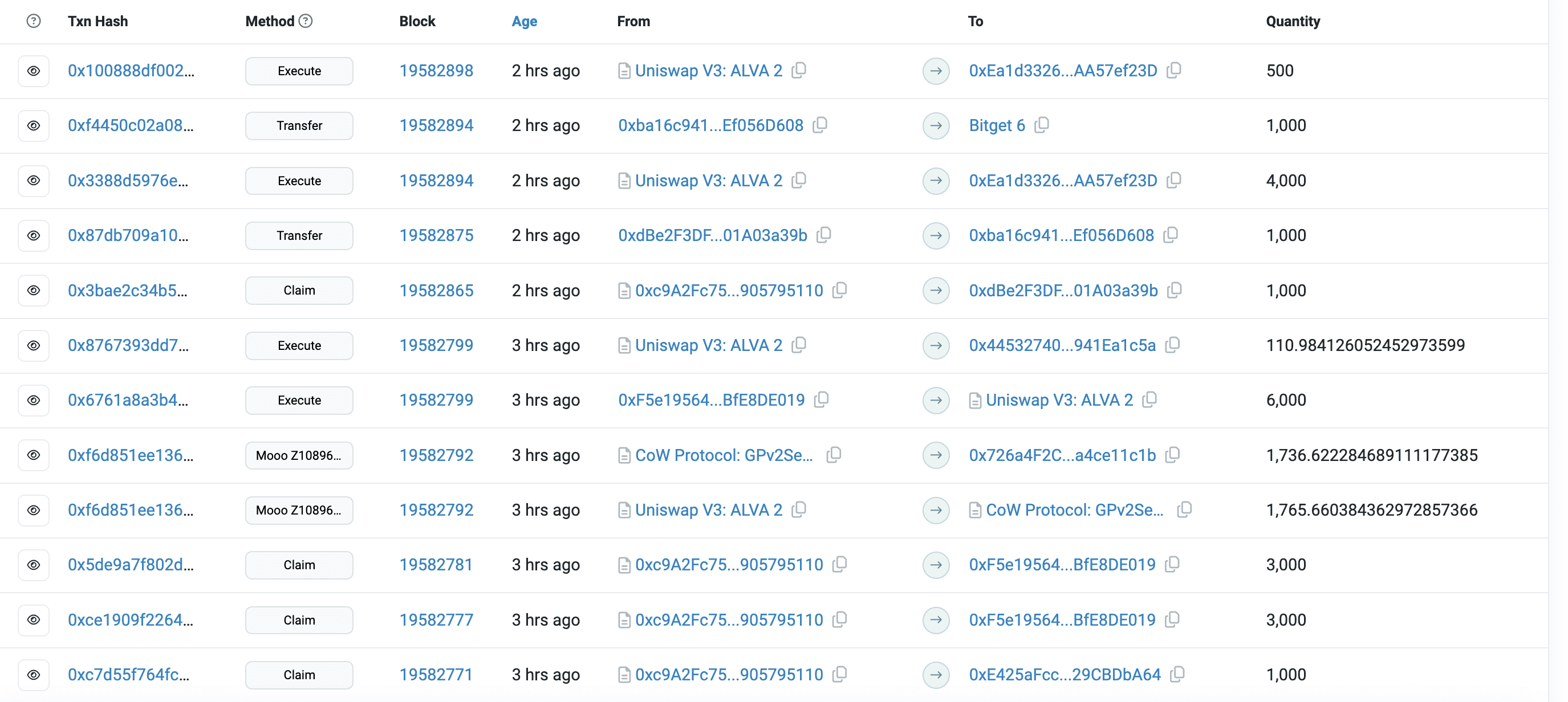Click arrow icon in the Bitget 6 row
This screenshot has height=702, width=1568.
tap(936, 125)
